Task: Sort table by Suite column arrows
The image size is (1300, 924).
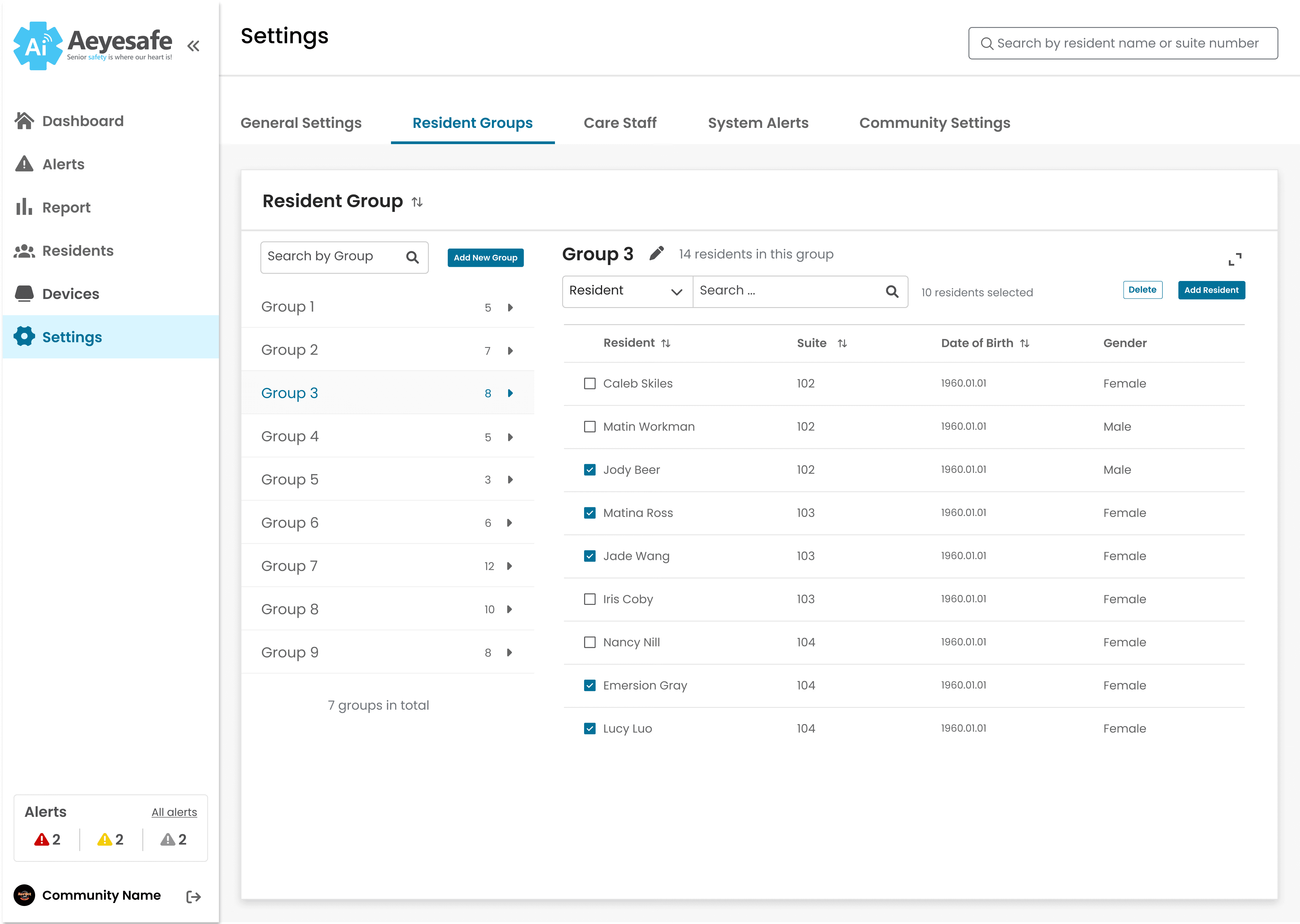Action: (842, 343)
